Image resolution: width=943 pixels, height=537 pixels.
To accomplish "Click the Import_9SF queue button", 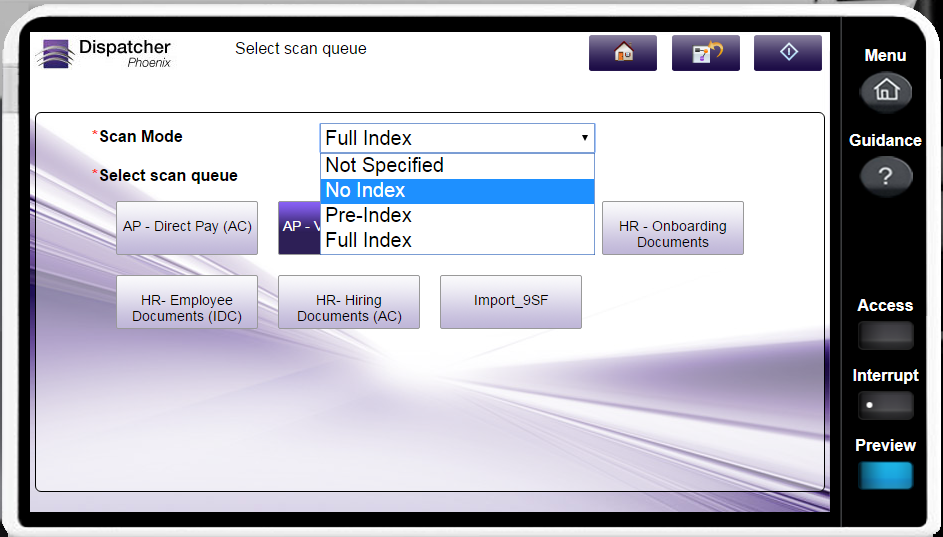I will pyautogui.click(x=510, y=302).
